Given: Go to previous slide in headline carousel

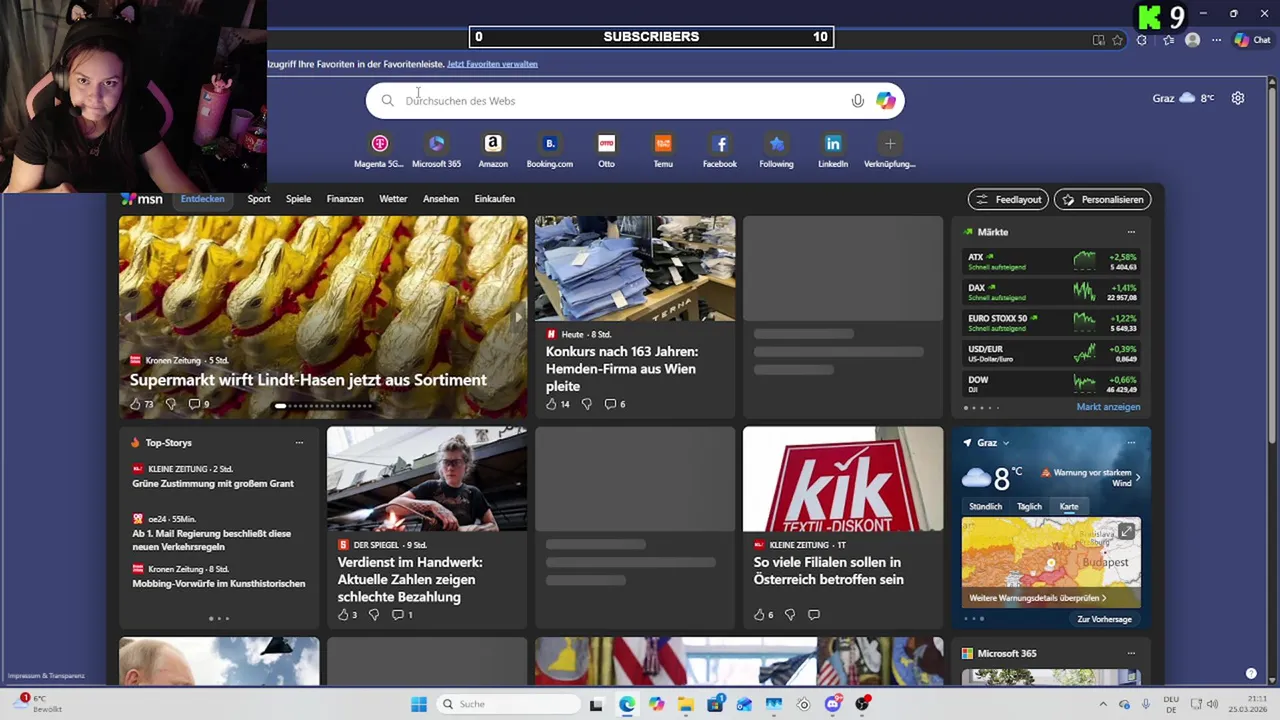Looking at the screenshot, I should point(128,318).
